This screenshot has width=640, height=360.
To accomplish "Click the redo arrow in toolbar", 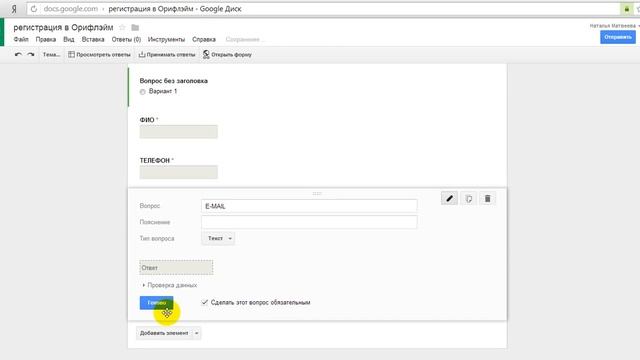I will click(x=31, y=54).
